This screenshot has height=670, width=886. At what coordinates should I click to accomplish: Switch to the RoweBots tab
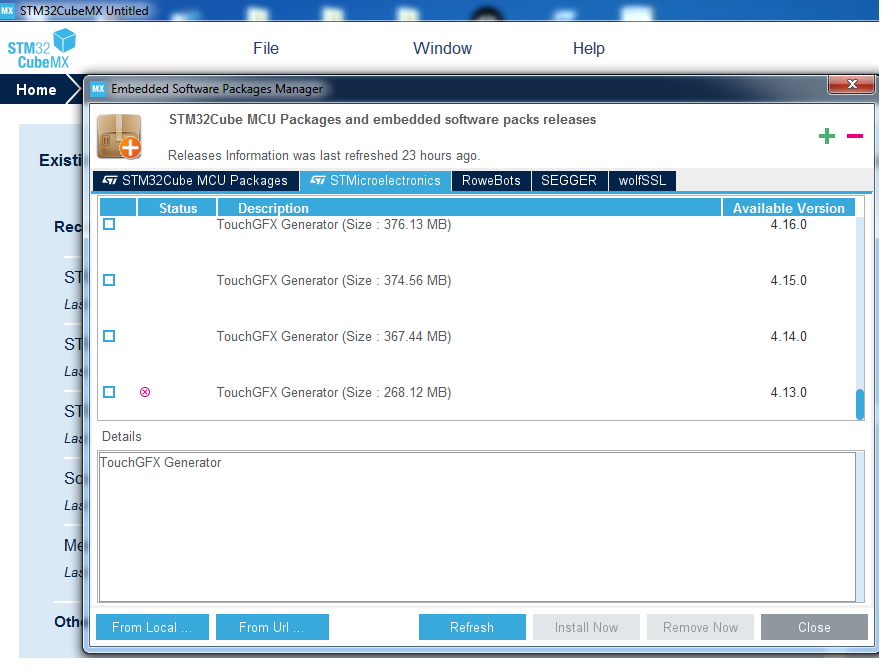click(491, 181)
